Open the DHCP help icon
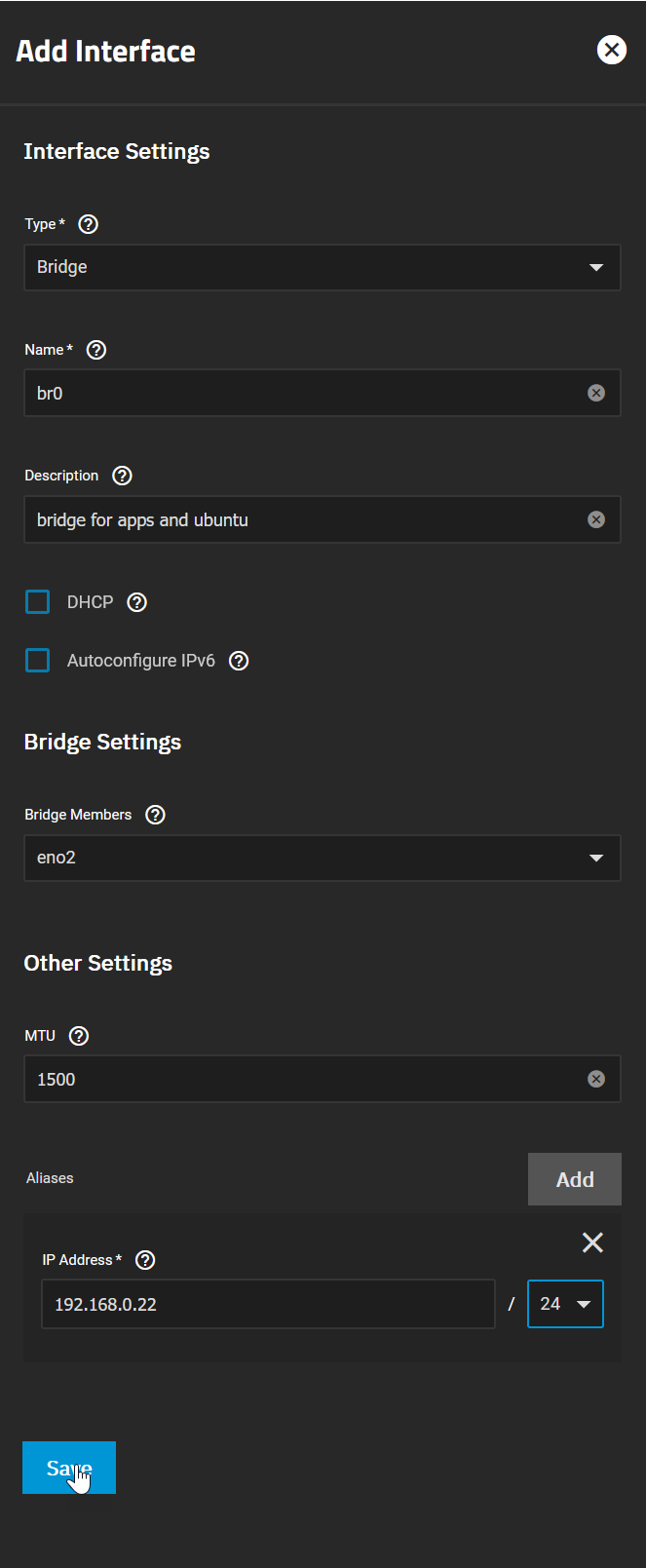This screenshot has width=646, height=1568. (136, 601)
